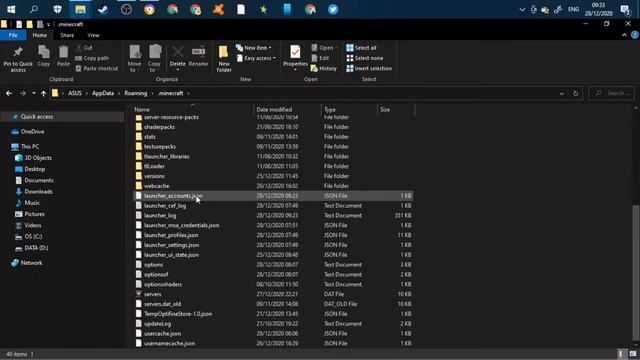
Task: Open Steam from the taskbar
Action: [x=103, y=9]
